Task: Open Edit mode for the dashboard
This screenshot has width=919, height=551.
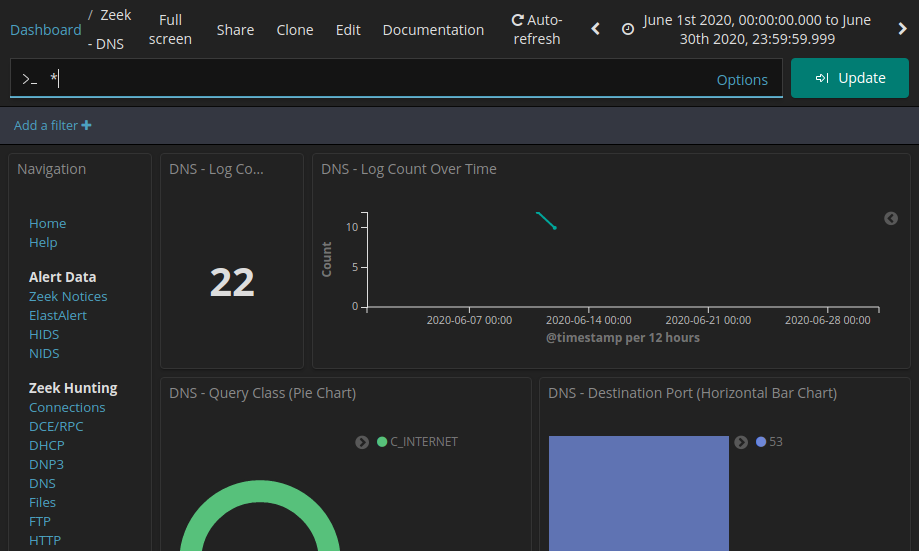Action: pos(348,30)
